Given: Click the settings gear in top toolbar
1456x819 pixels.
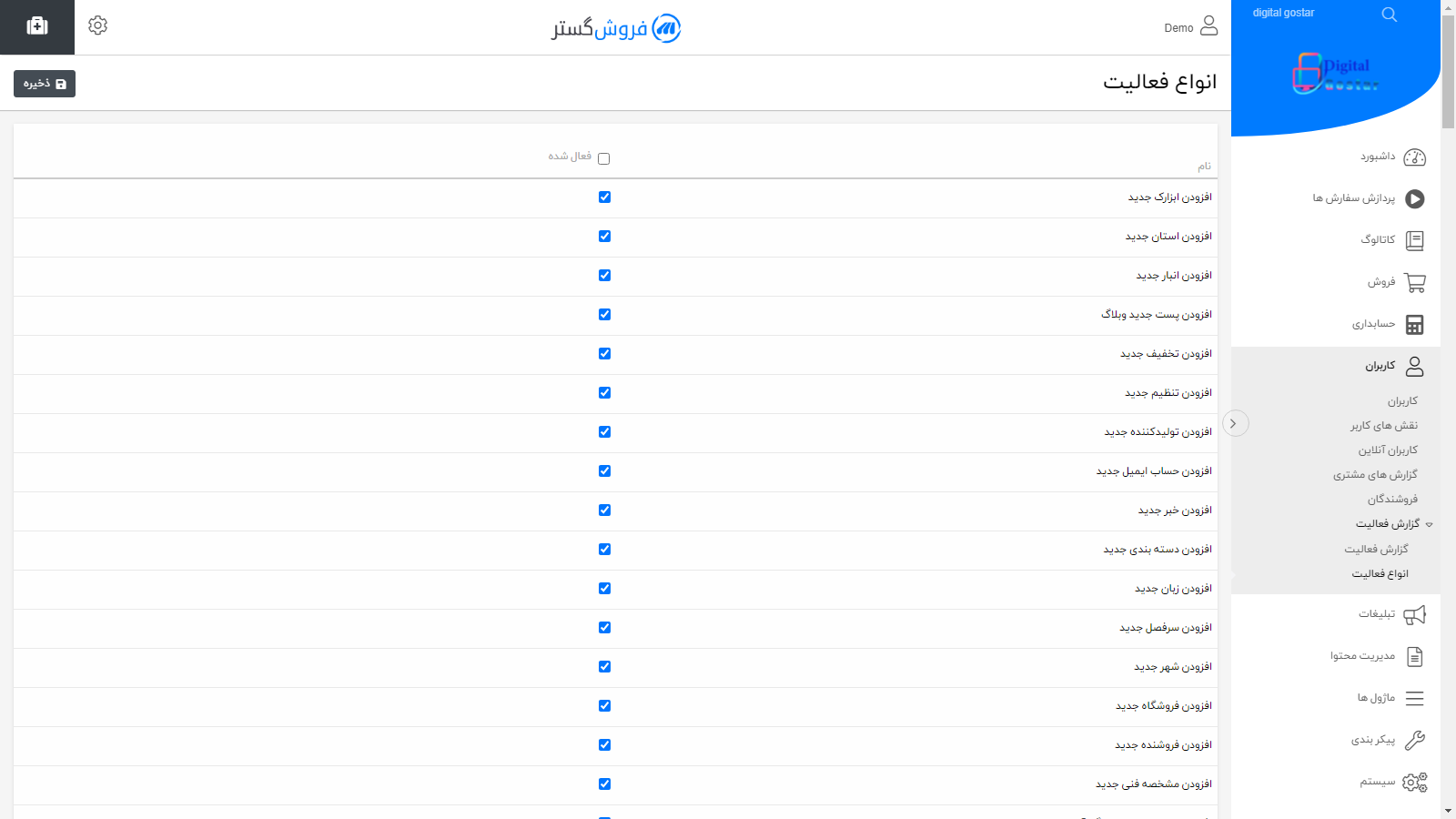Looking at the screenshot, I should 97,25.
